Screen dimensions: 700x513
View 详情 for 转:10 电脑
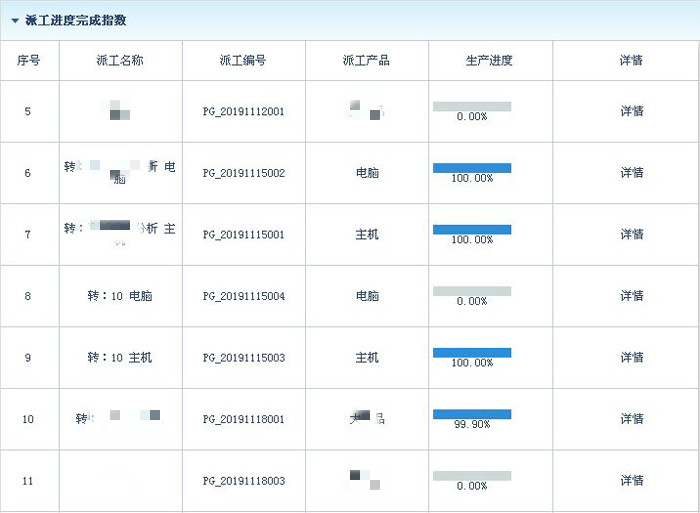631,296
